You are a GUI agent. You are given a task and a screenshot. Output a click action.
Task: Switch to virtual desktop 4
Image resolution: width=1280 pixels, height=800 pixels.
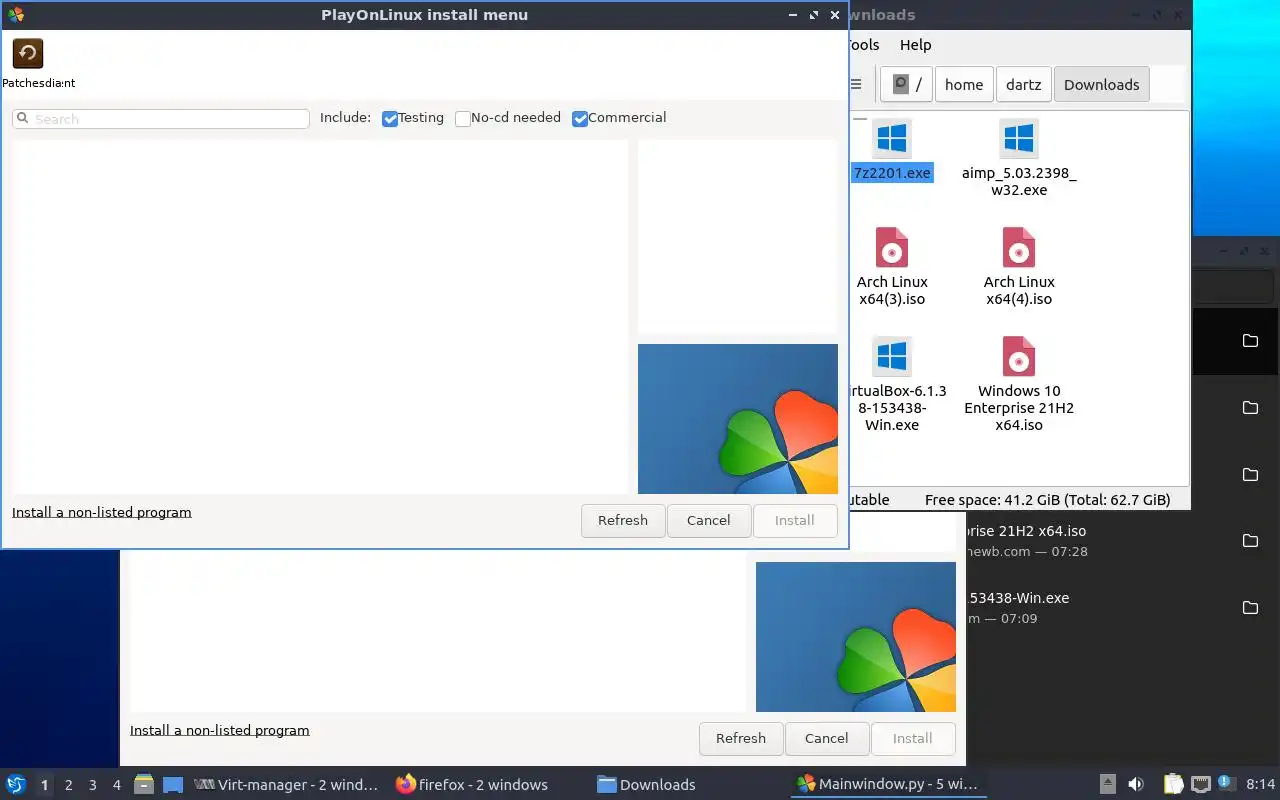[x=117, y=785]
